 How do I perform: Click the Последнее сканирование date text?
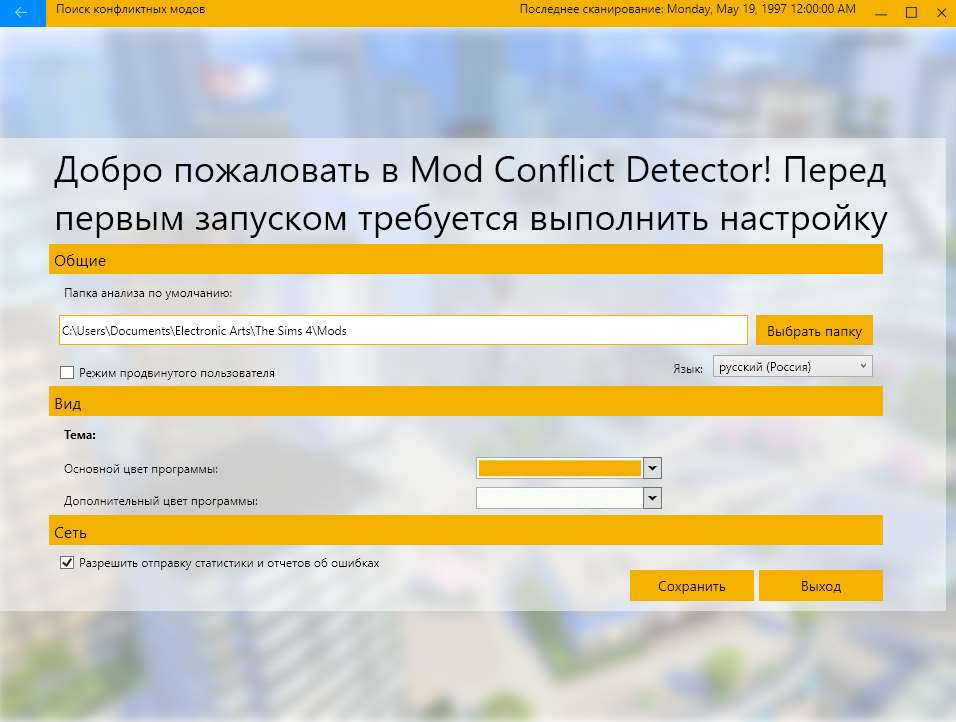point(688,9)
